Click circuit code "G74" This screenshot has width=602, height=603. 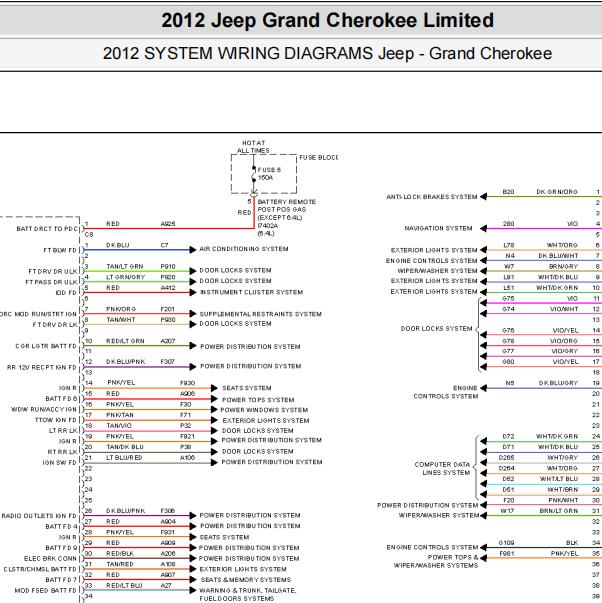pyautogui.click(x=509, y=309)
